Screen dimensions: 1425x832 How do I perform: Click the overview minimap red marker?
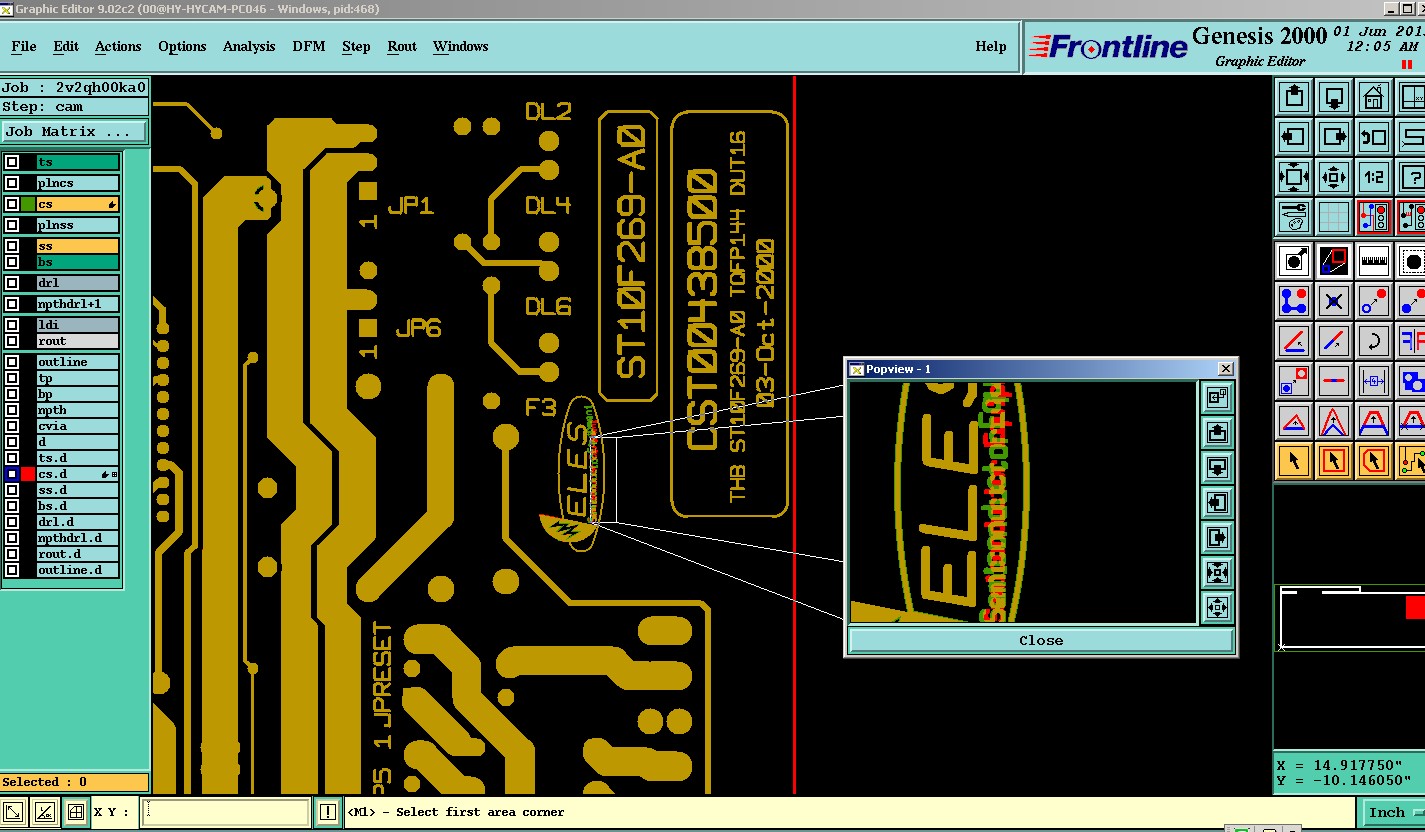click(x=1415, y=607)
